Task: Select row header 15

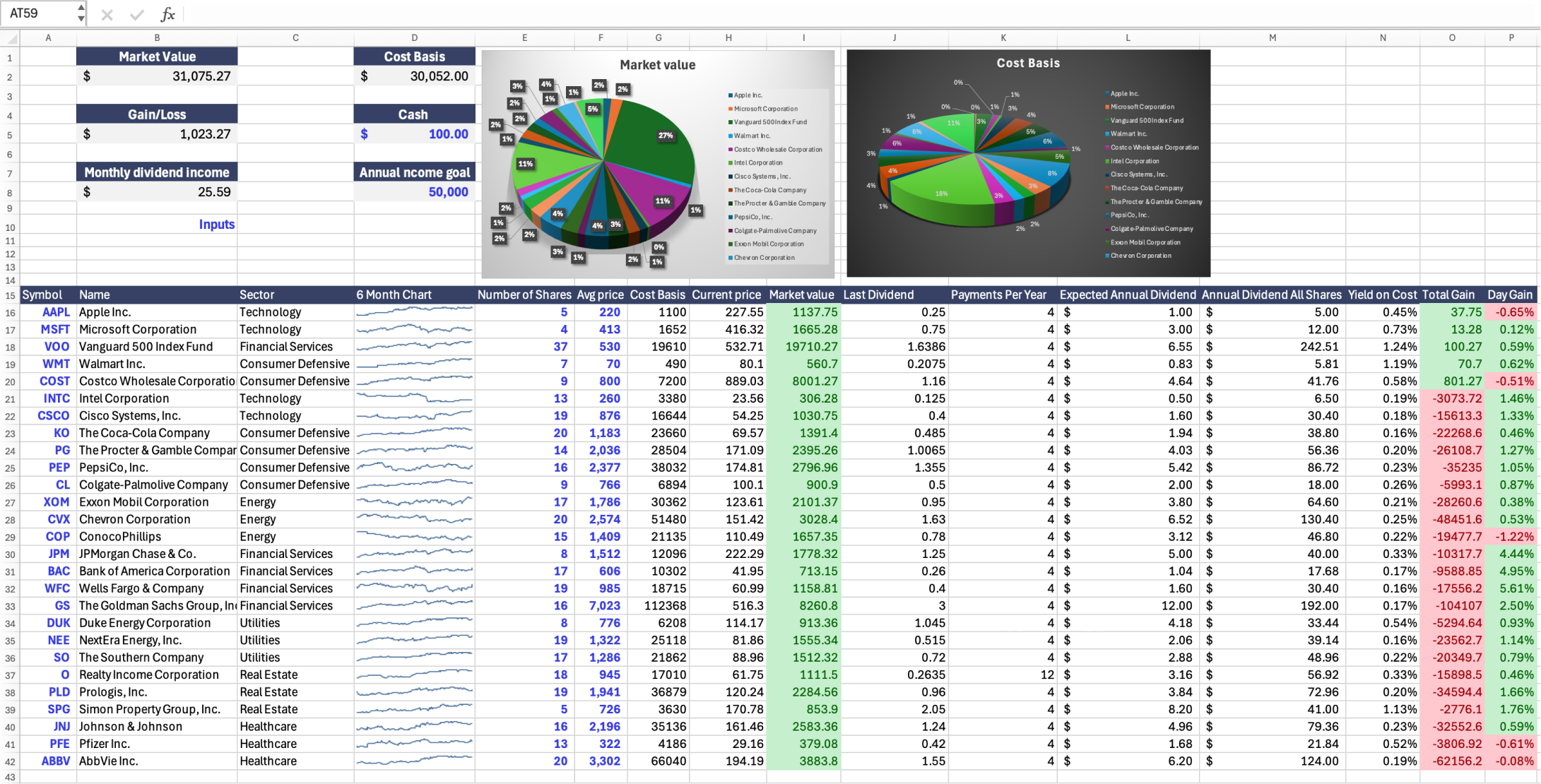Action: point(10,296)
